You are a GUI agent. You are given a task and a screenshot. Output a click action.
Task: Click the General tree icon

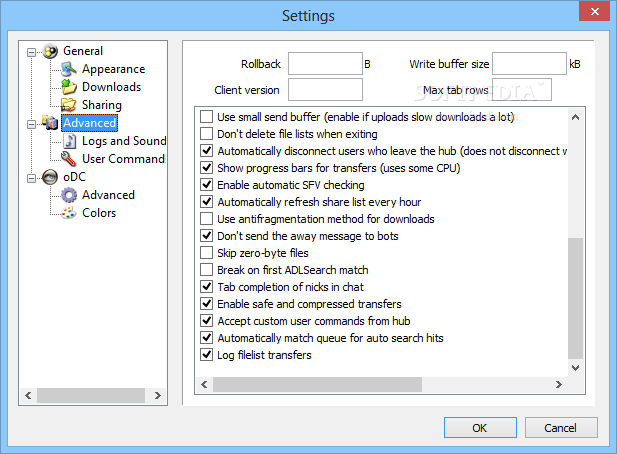pyautogui.click(x=50, y=51)
